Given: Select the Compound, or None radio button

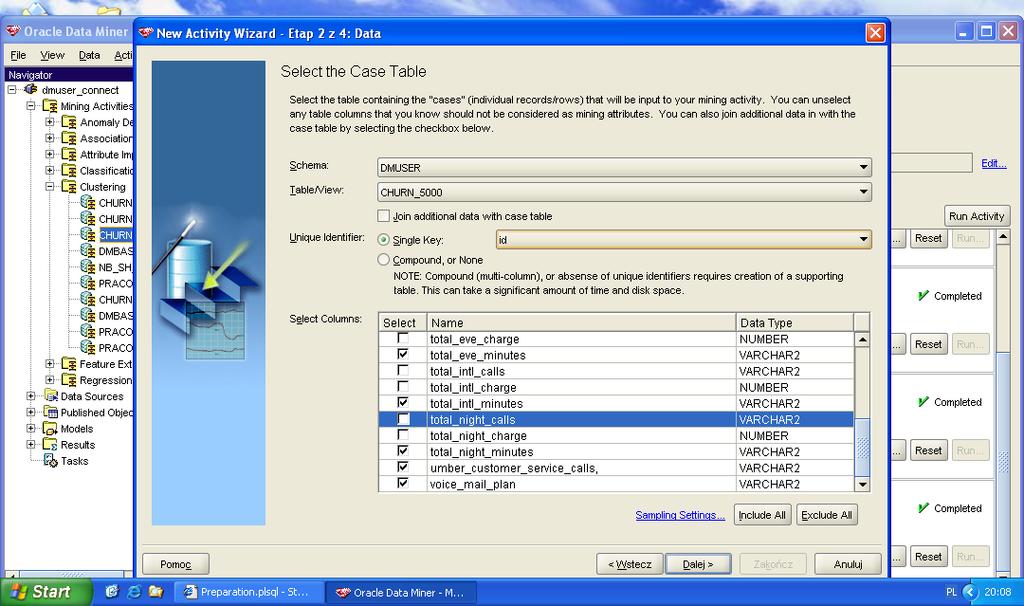Looking at the screenshot, I should pos(383,259).
